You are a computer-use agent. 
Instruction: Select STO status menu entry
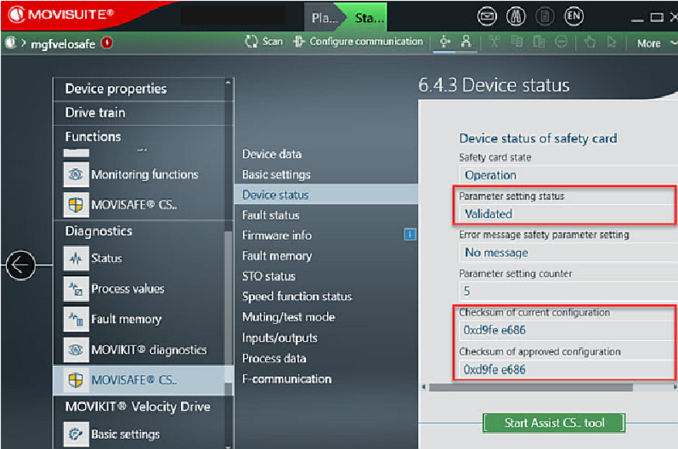tap(269, 276)
